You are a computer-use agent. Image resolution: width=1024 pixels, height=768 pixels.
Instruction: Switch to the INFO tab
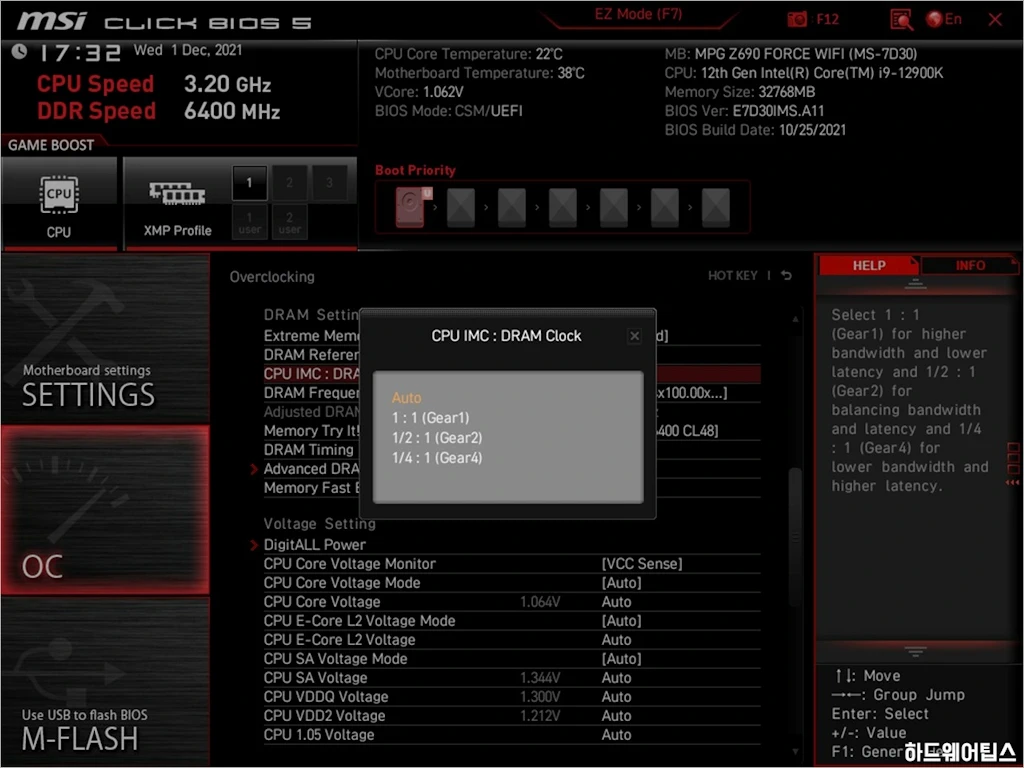click(x=969, y=265)
